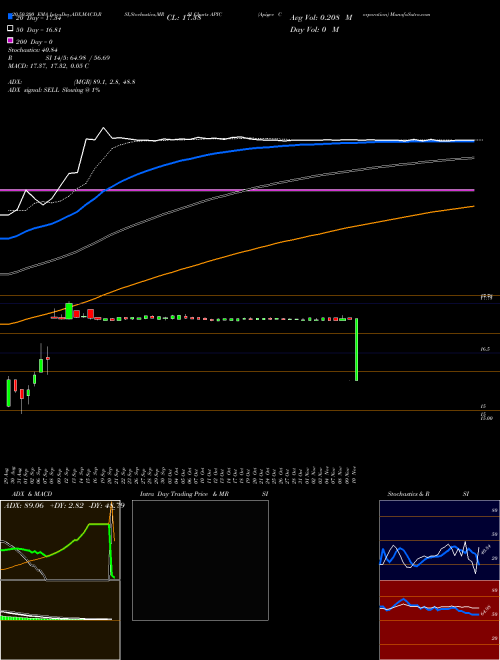The image size is (500, 660).
Task: Click the horizontal magenta 200 Day line
Action: (237, 190)
